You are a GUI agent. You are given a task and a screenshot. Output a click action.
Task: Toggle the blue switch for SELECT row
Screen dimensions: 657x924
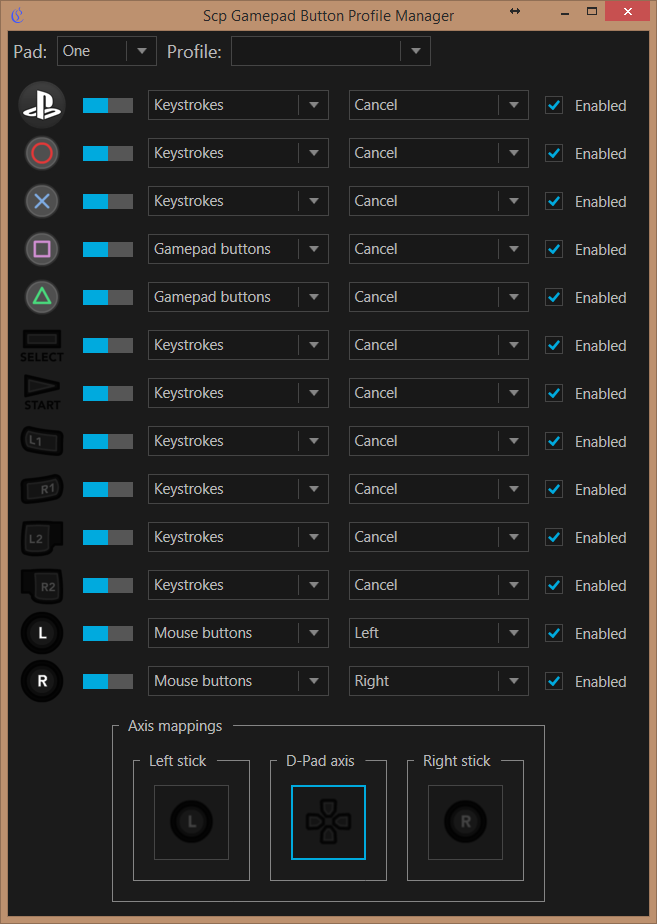pos(108,345)
